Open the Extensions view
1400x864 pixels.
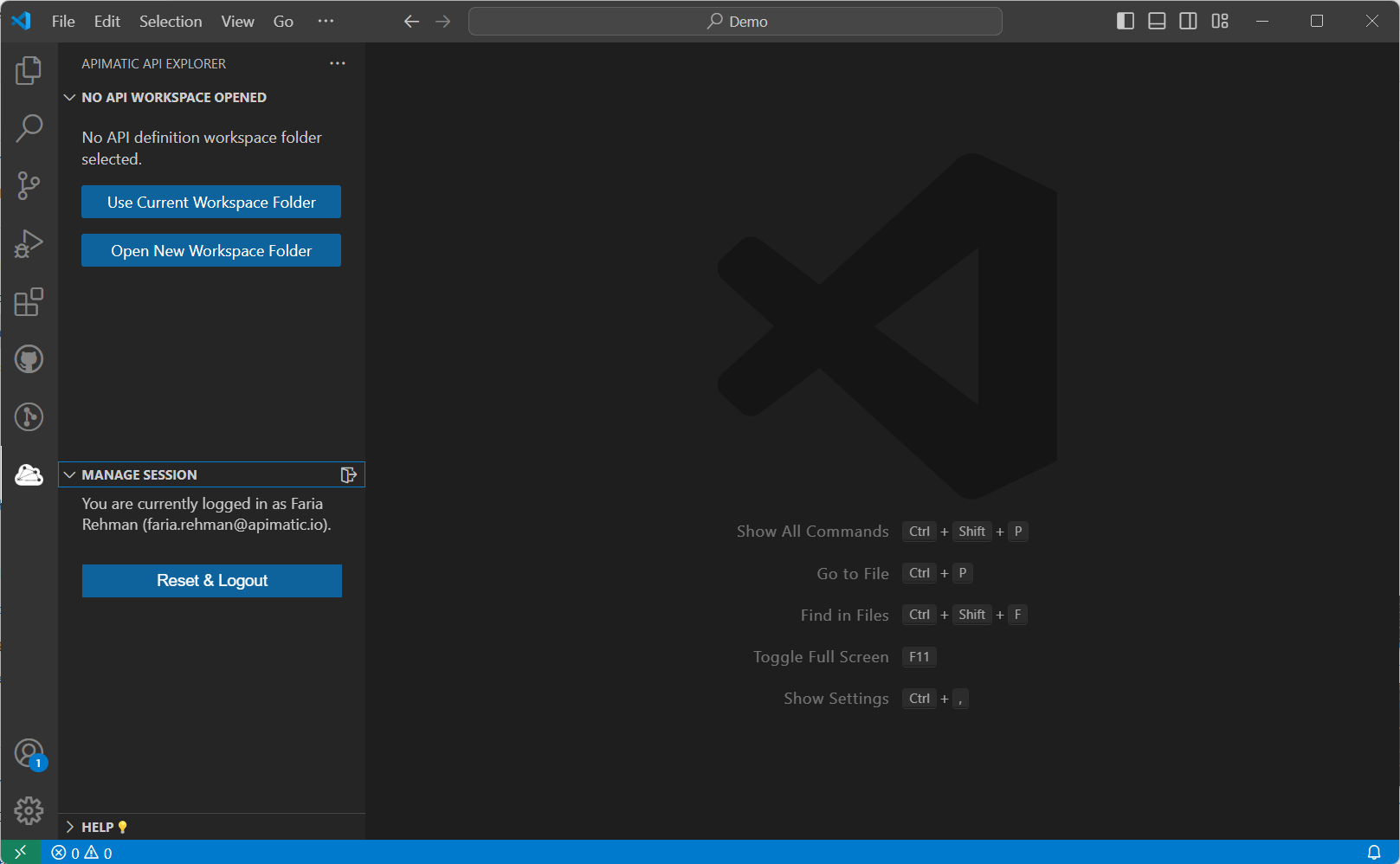[29, 301]
